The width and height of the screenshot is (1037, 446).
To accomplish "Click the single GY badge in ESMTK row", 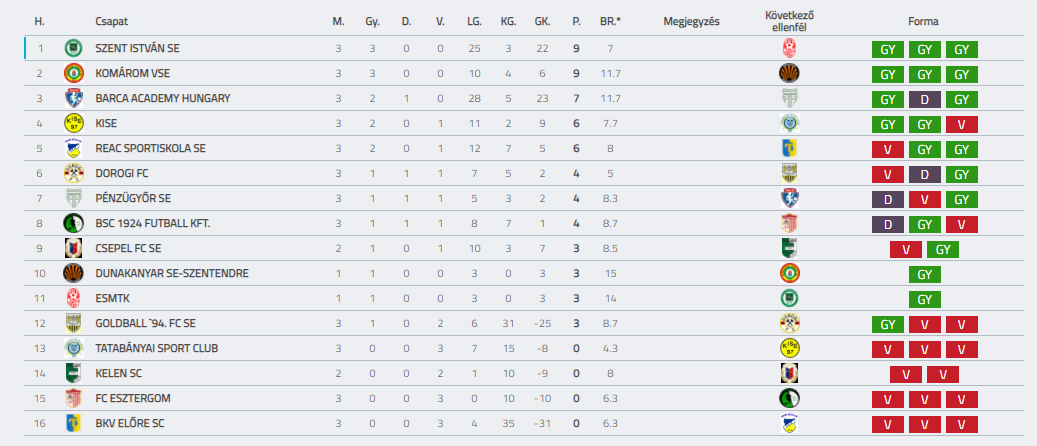I will pyautogui.click(x=925, y=299).
